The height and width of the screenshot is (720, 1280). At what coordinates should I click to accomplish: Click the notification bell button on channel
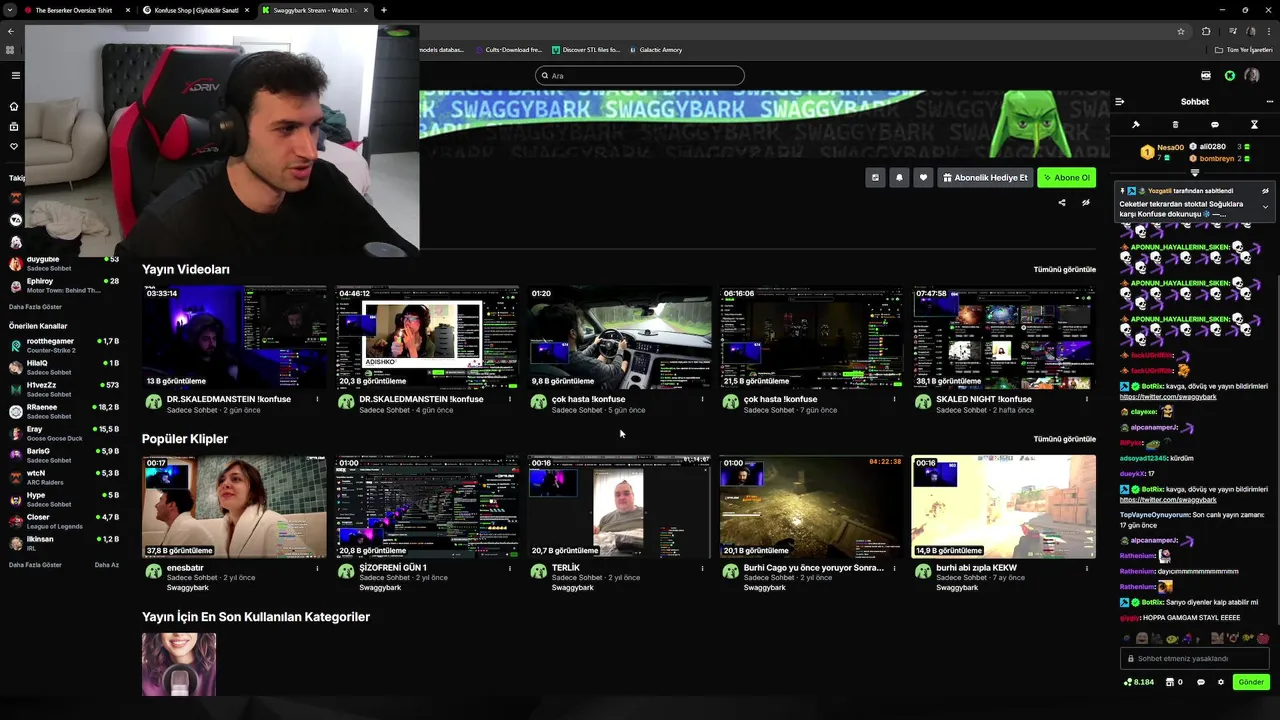click(x=899, y=177)
